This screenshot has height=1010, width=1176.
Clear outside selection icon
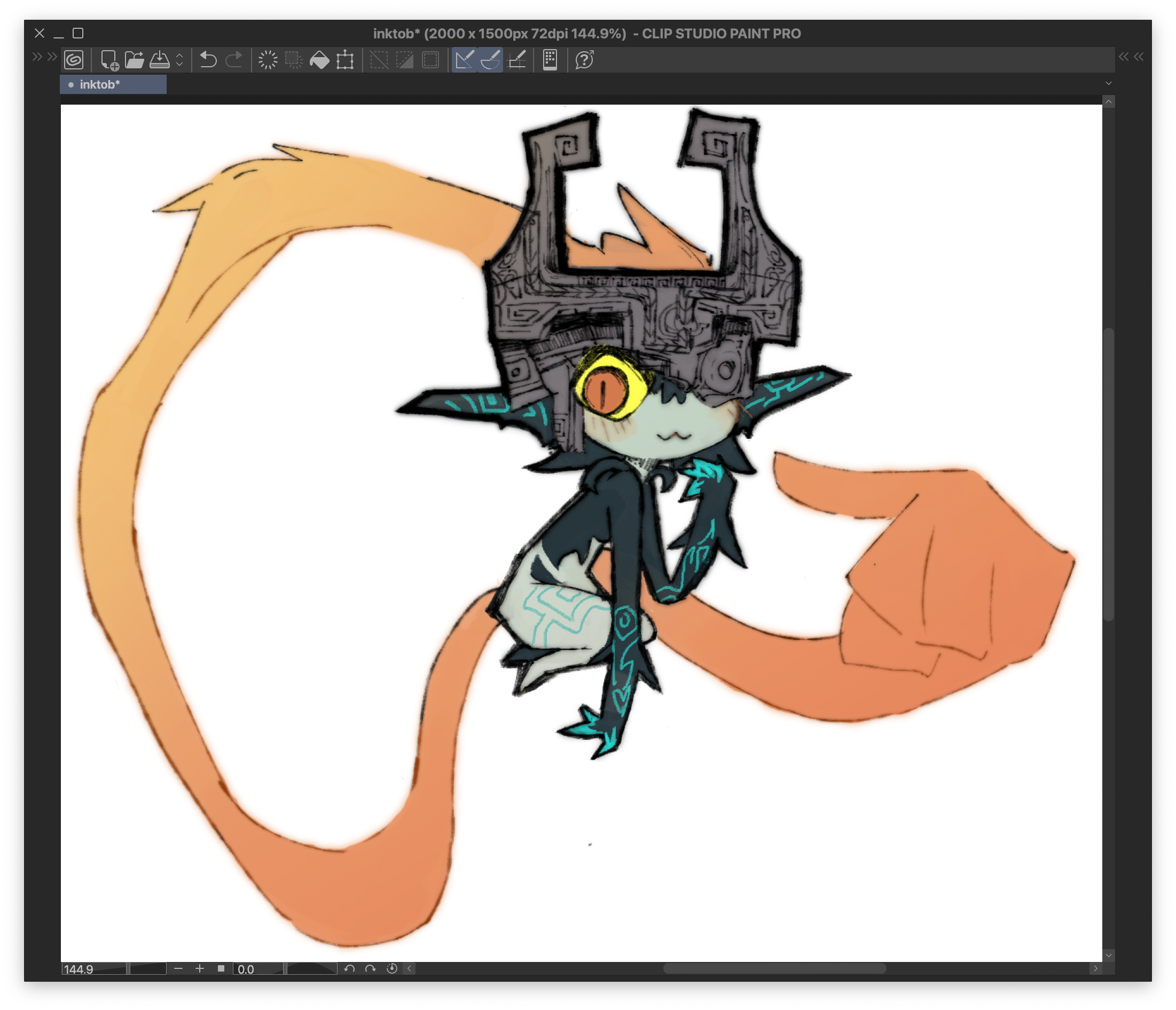point(293,60)
